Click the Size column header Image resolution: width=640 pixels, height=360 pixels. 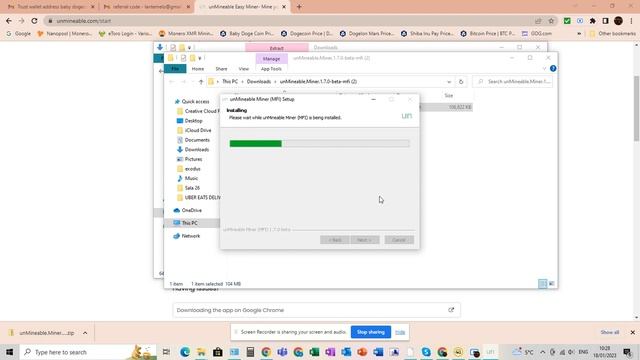click(449, 95)
